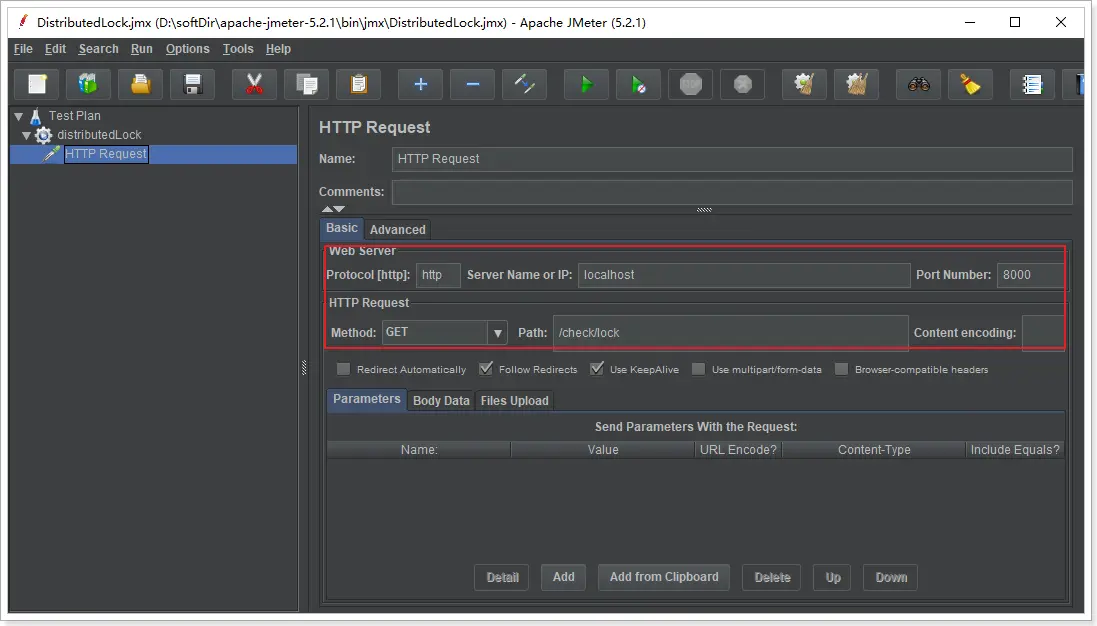
Task: Switch to the Body Data tab
Action: (441, 401)
